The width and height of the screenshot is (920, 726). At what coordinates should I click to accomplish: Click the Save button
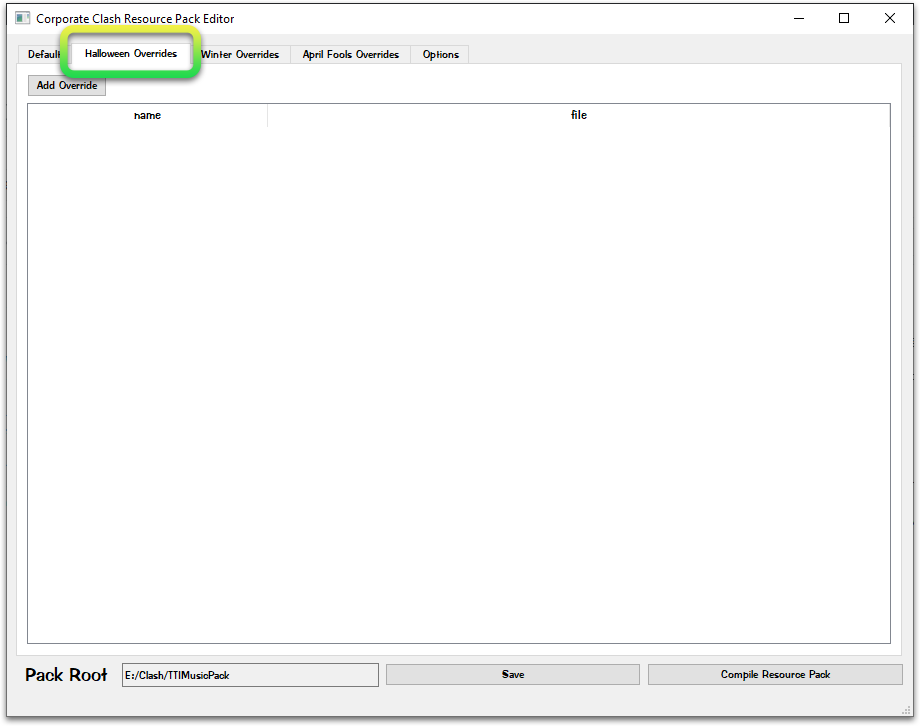click(x=513, y=674)
